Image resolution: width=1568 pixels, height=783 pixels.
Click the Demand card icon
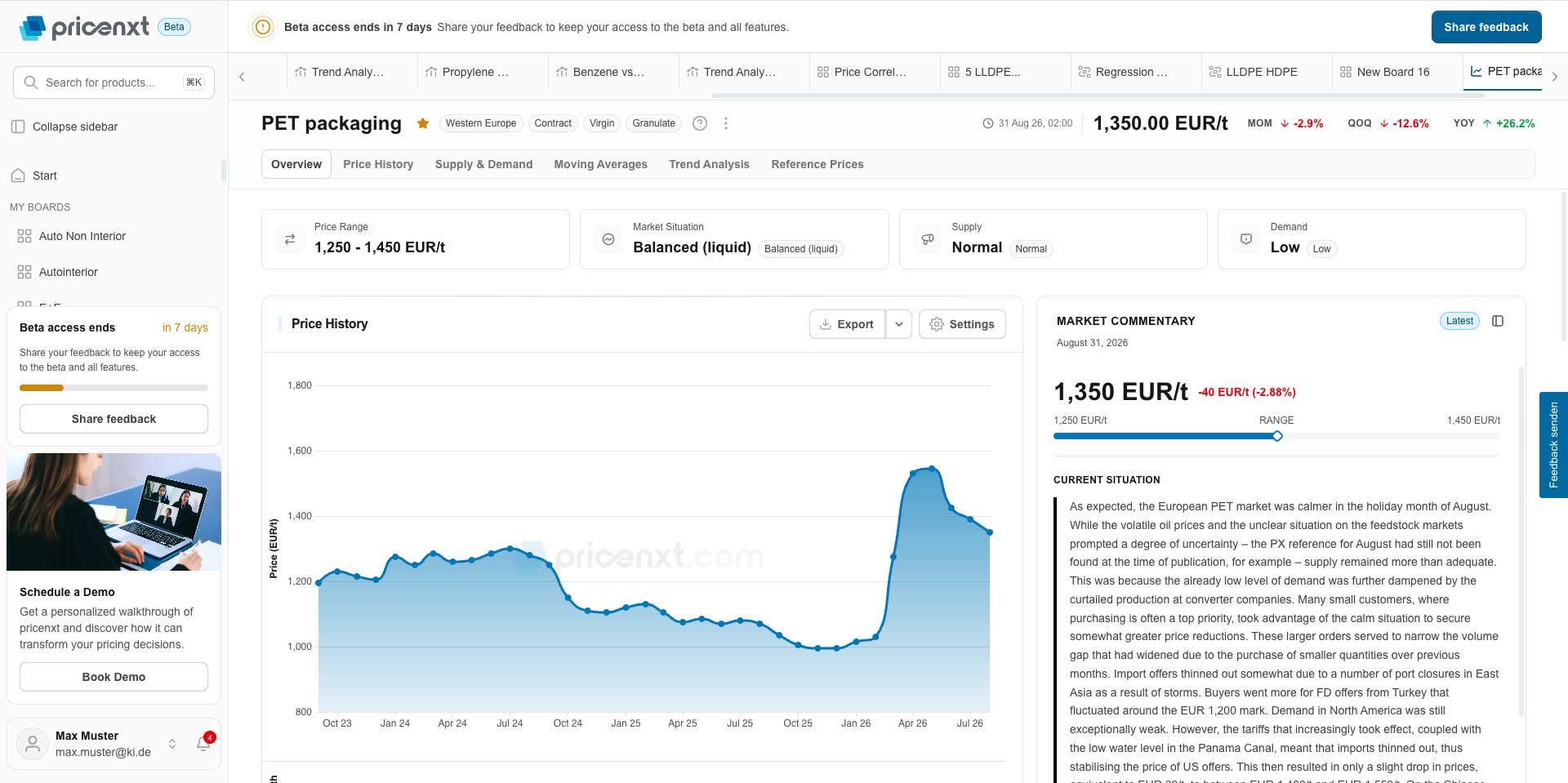(1246, 239)
